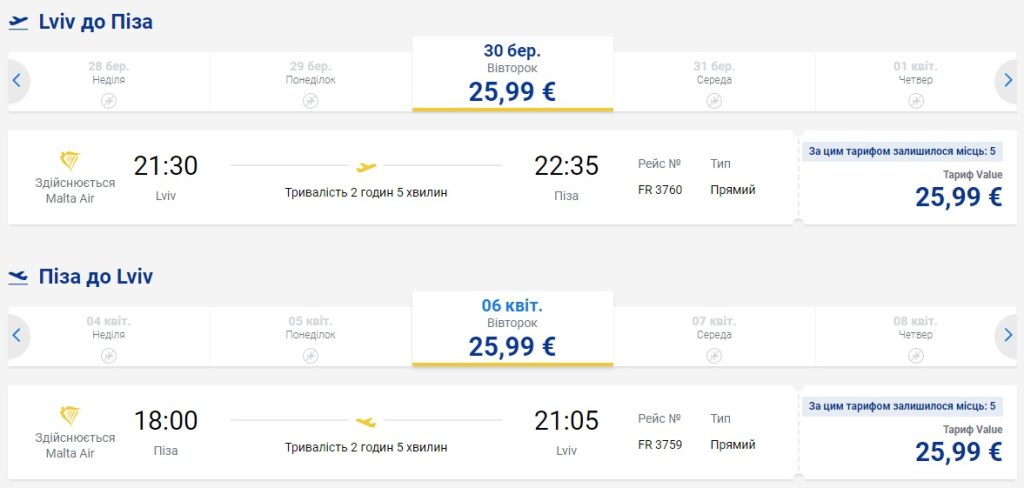Viewport: 1024px width, 488px height.
Task: Click the plane icon on the 21:30 flight route line
Action: coord(366,166)
